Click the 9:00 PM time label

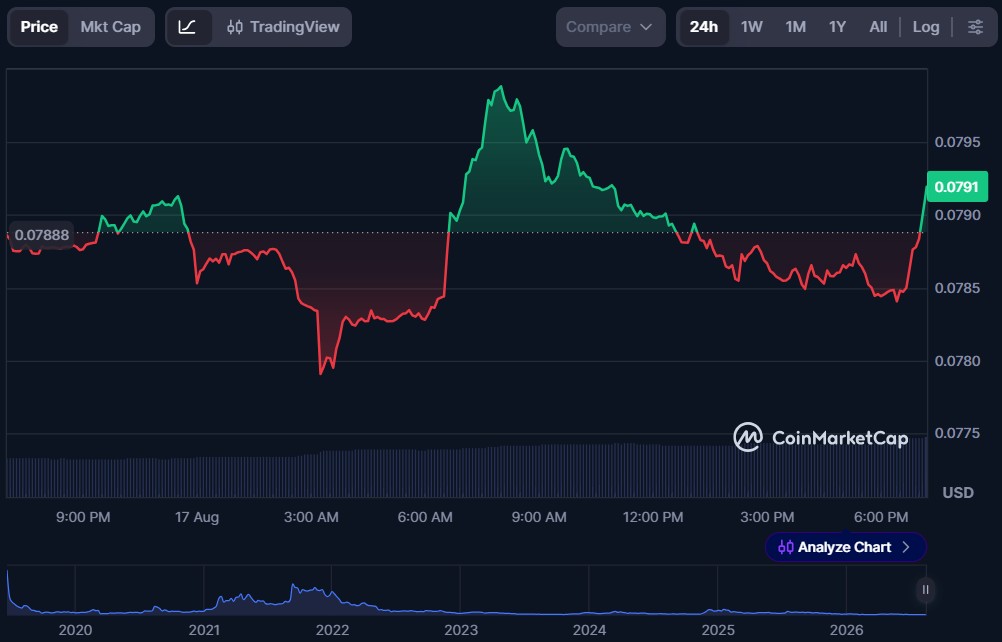[83, 517]
